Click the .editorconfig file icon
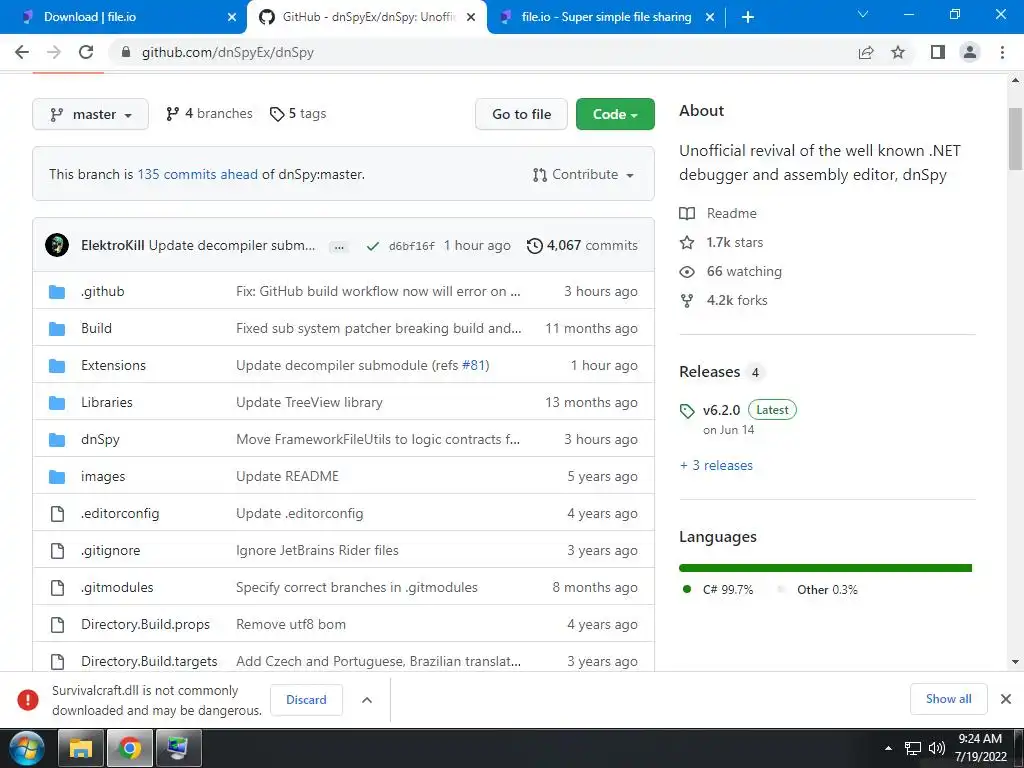Viewport: 1024px width, 768px height. pyautogui.click(x=57, y=513)
